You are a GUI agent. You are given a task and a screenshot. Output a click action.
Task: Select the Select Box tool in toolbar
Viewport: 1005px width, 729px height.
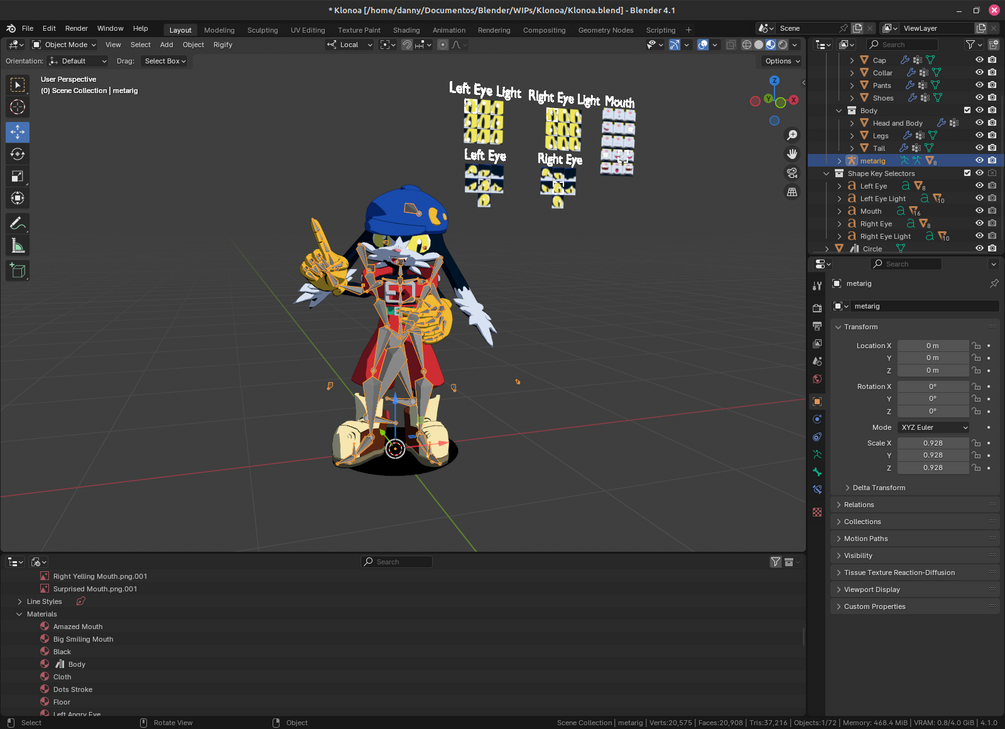pos(17,85)
